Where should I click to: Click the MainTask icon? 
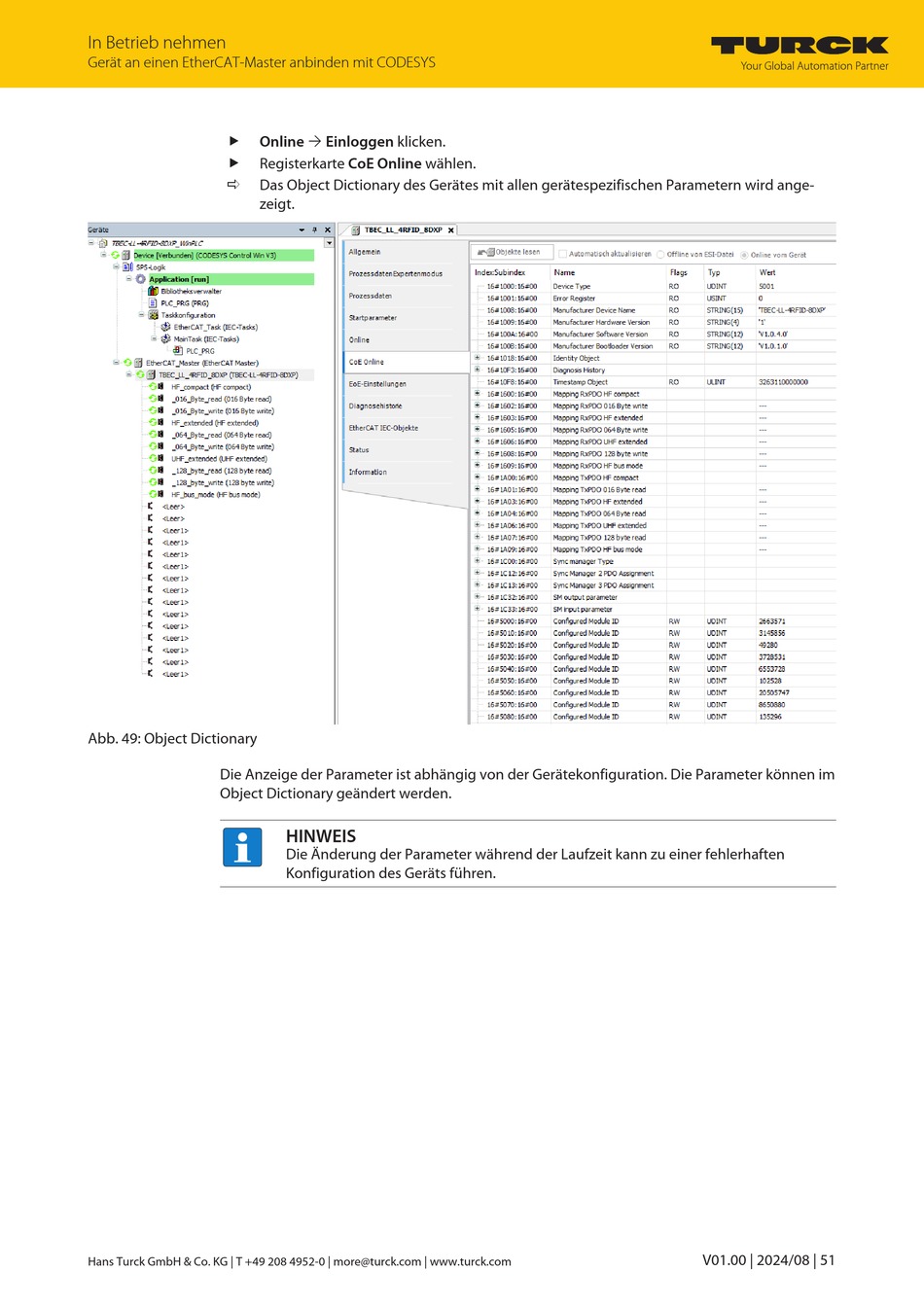click(x=165, y=338)
